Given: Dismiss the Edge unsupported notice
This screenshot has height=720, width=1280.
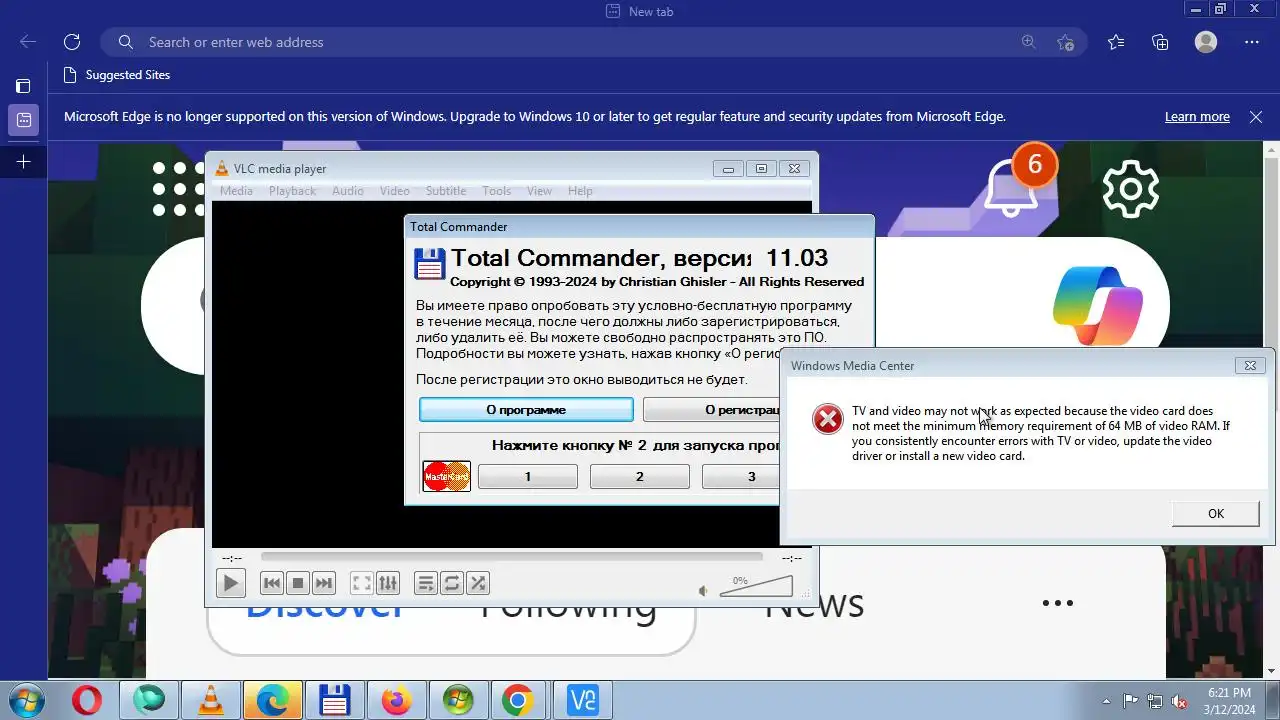Looking at the screenshot, I should pos(1256,117).
